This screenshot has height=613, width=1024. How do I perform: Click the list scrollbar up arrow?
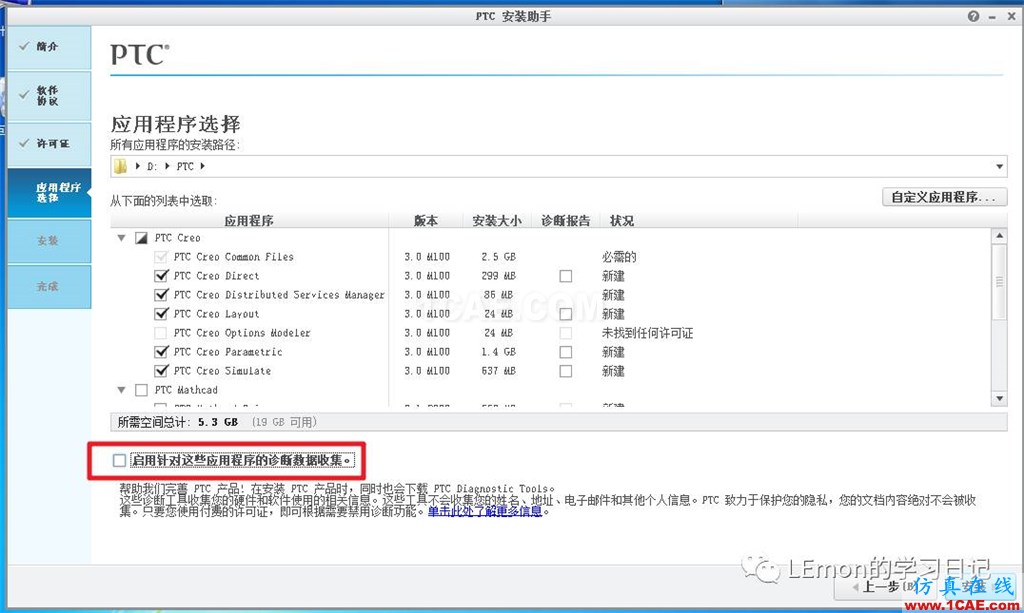click(x=999, y=236)
